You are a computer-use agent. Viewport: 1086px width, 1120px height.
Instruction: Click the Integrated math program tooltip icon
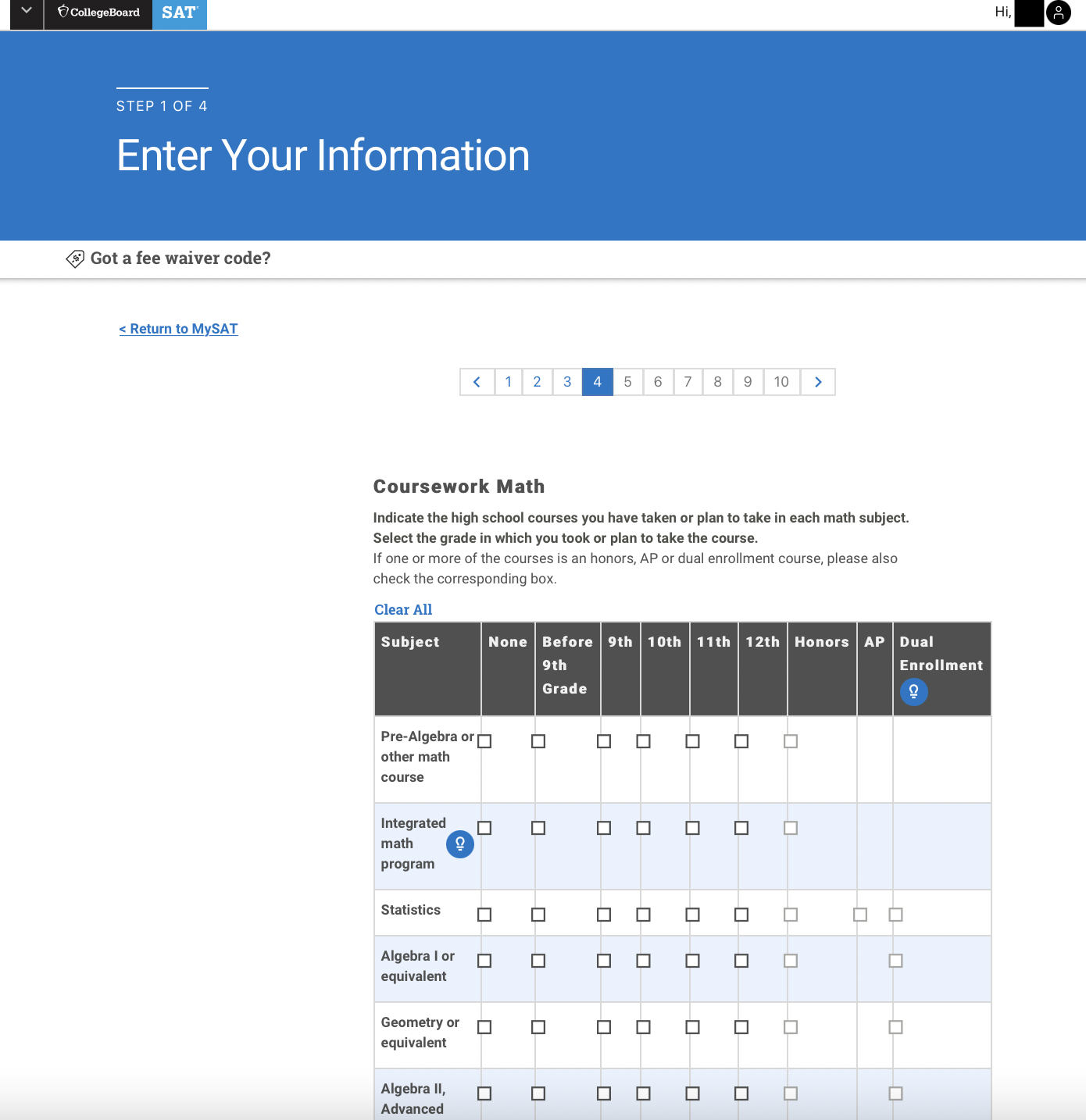pos(459,844)
